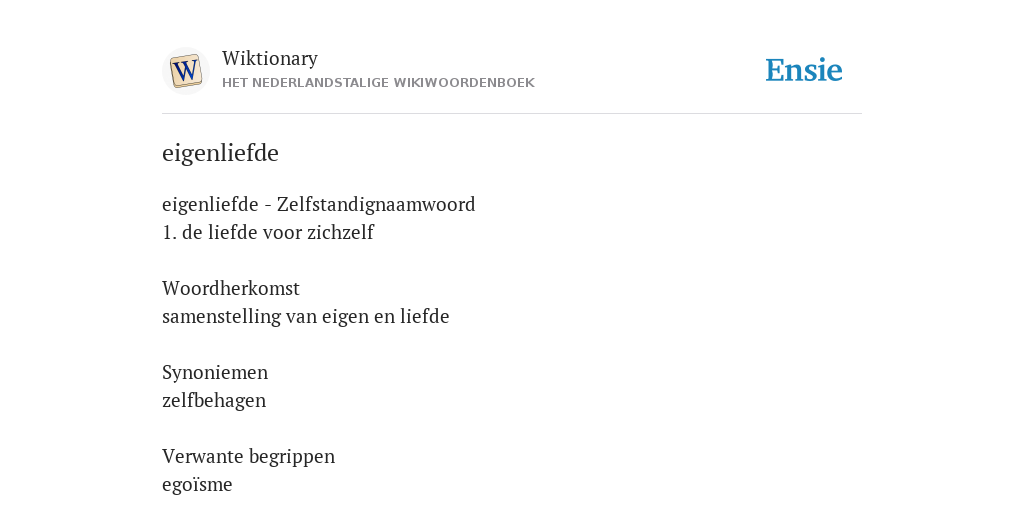The height and width of the screenshot is (512, 1024).
Task: Select the large 'eigenliefde' heading
Action: (x=220, y=153)
